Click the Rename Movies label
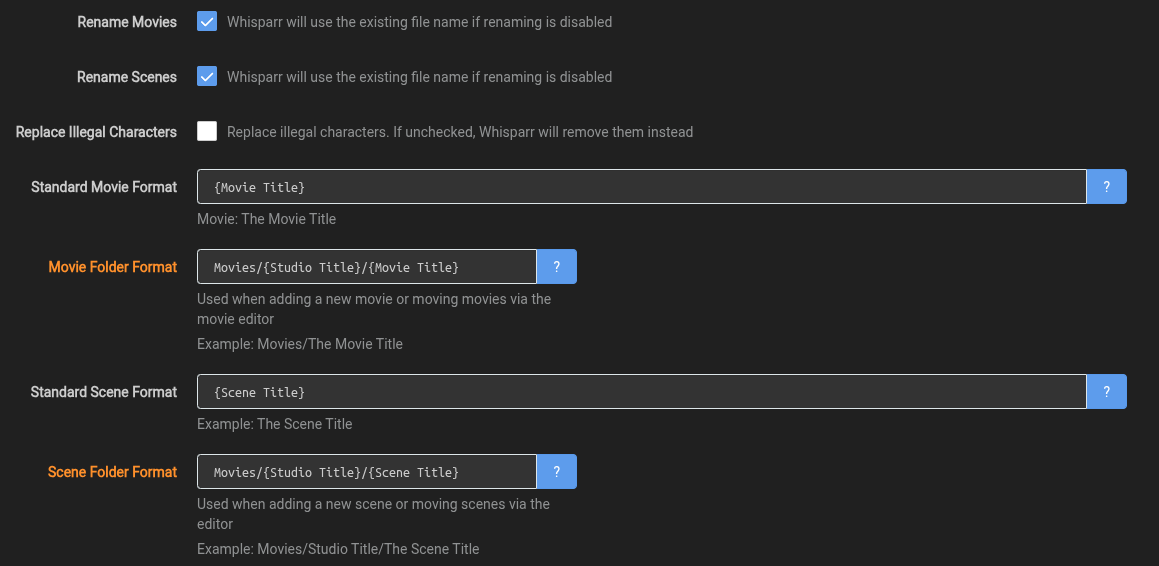Viewport: 1159px width, 566px height. coord(127,22)
